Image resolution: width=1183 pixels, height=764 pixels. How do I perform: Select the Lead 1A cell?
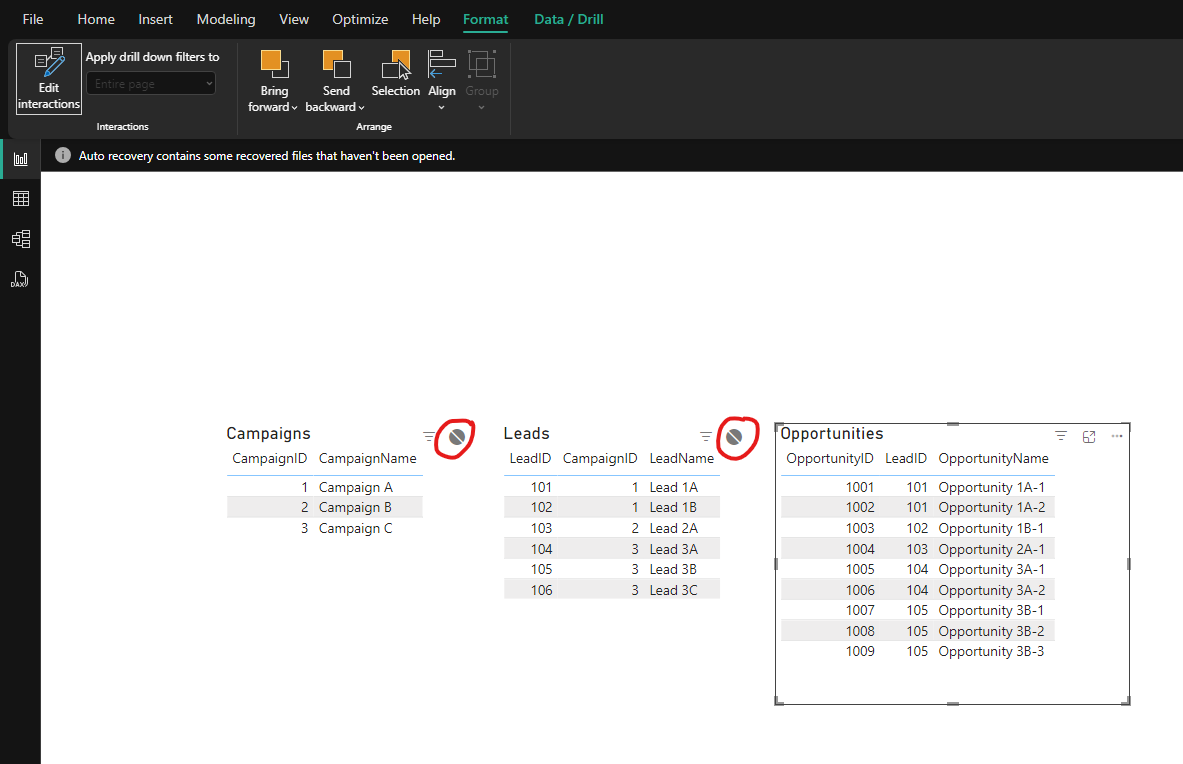(x=673, y=487)
